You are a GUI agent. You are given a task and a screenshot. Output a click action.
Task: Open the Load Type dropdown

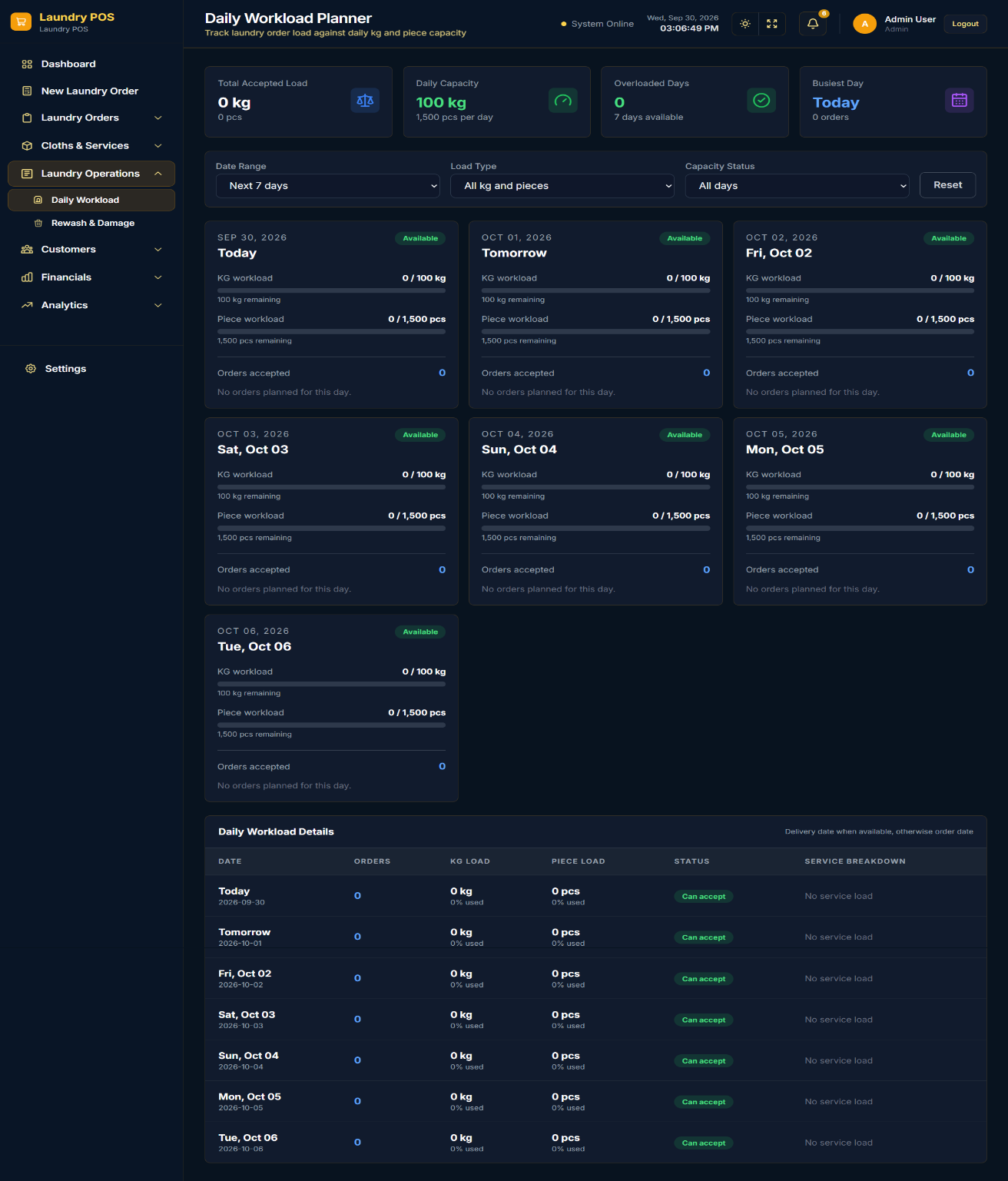562,186
